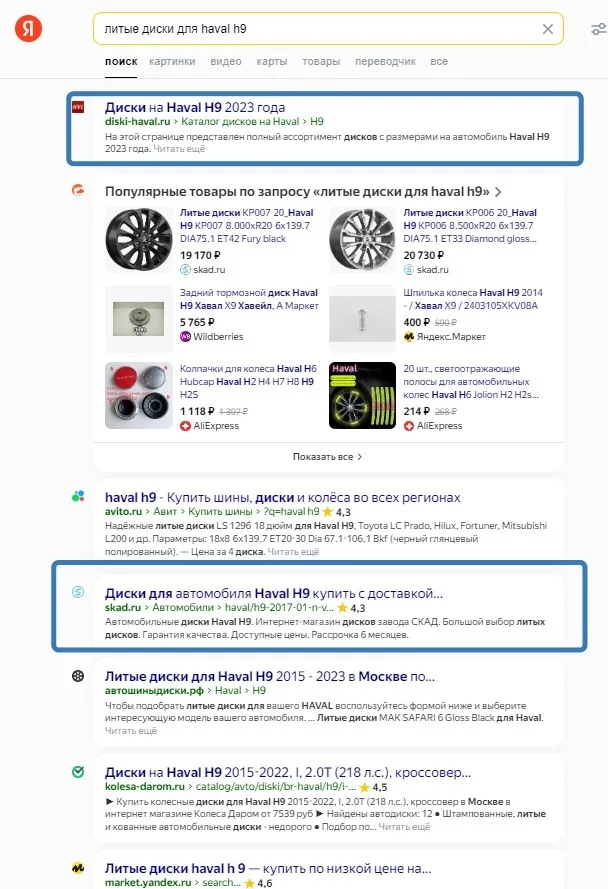
Task: Open search settings filter icon
Action: click(598, 29)
